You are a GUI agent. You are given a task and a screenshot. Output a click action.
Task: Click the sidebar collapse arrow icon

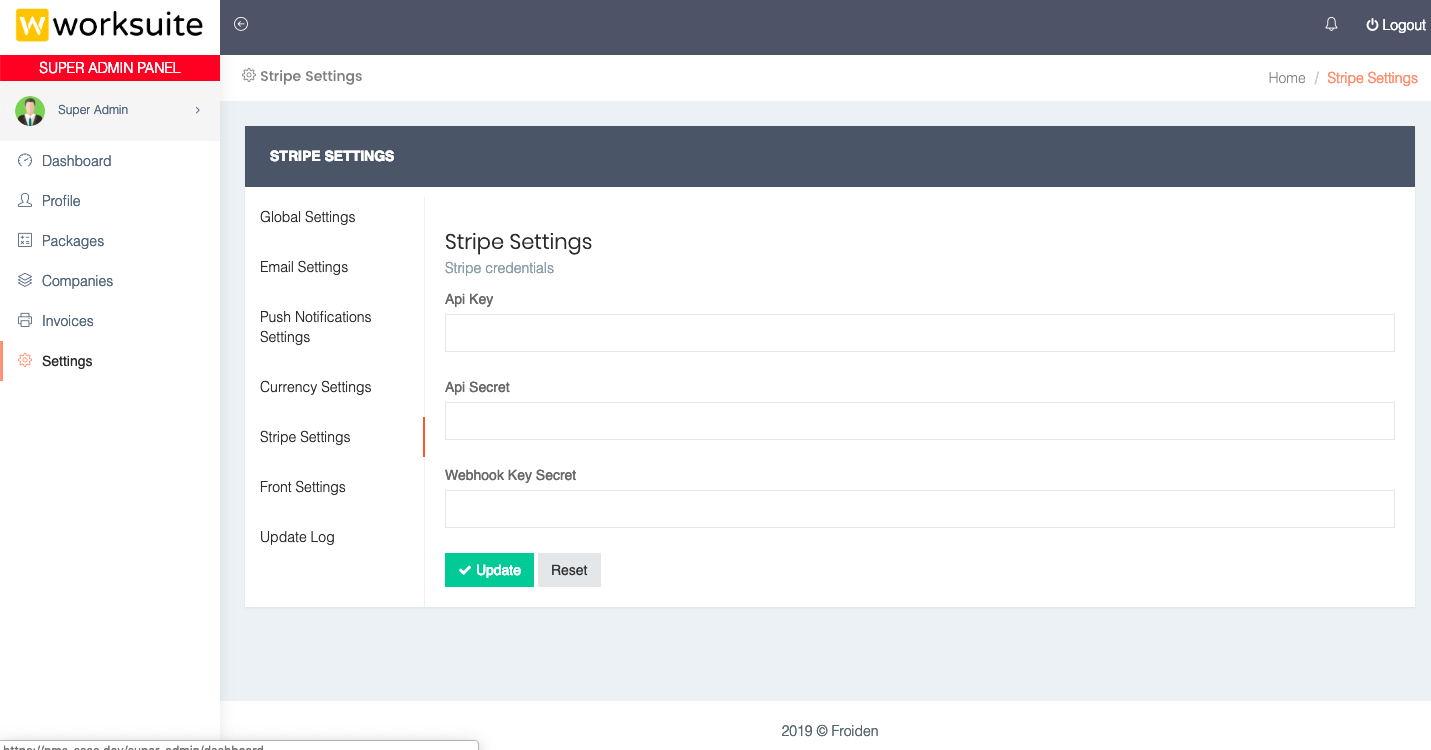(x=241, y=24)
